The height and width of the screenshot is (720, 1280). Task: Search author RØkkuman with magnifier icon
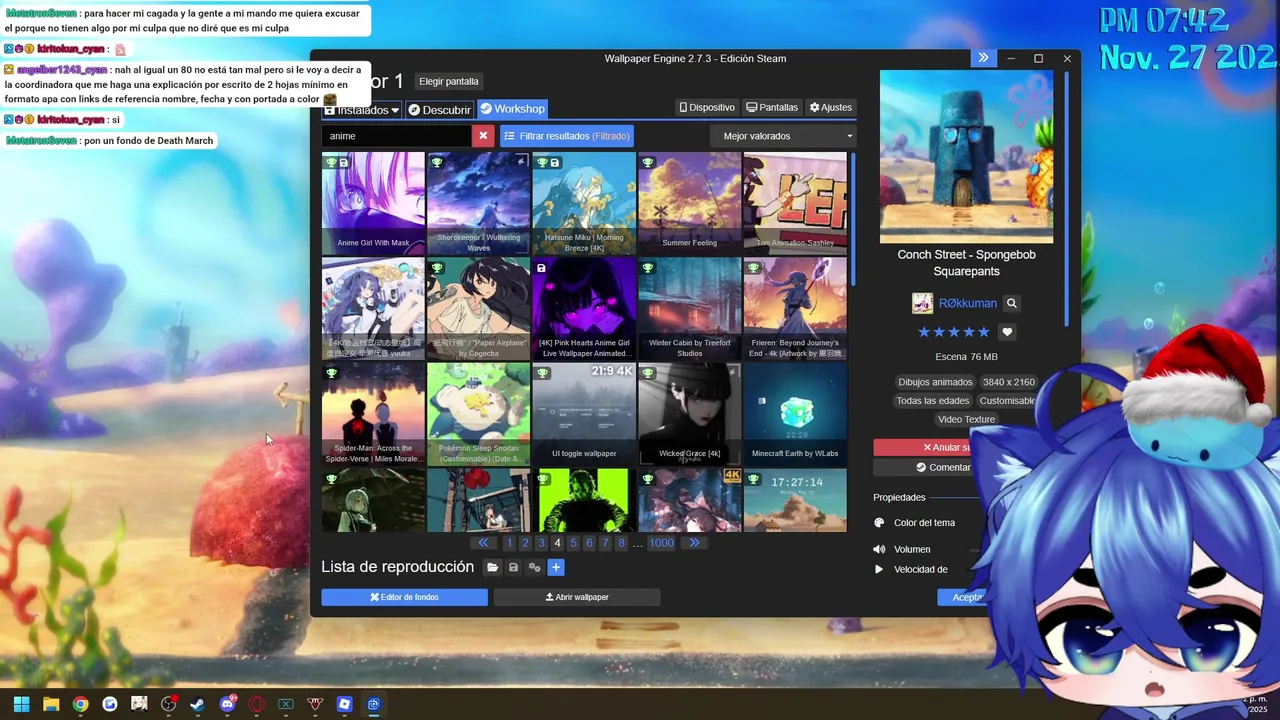point(1011,303)
